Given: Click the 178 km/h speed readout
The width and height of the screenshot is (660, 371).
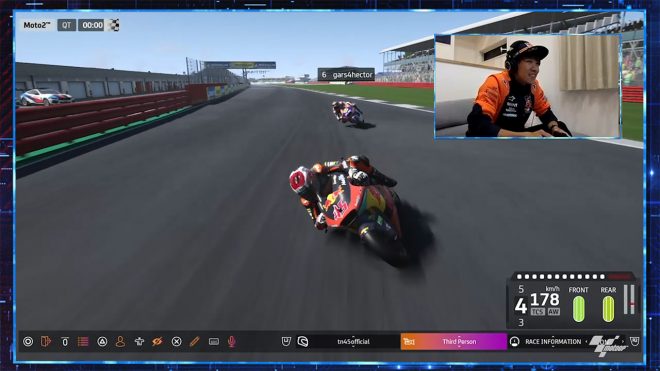Looking at the screenshot, I should (x=545, y=299).
